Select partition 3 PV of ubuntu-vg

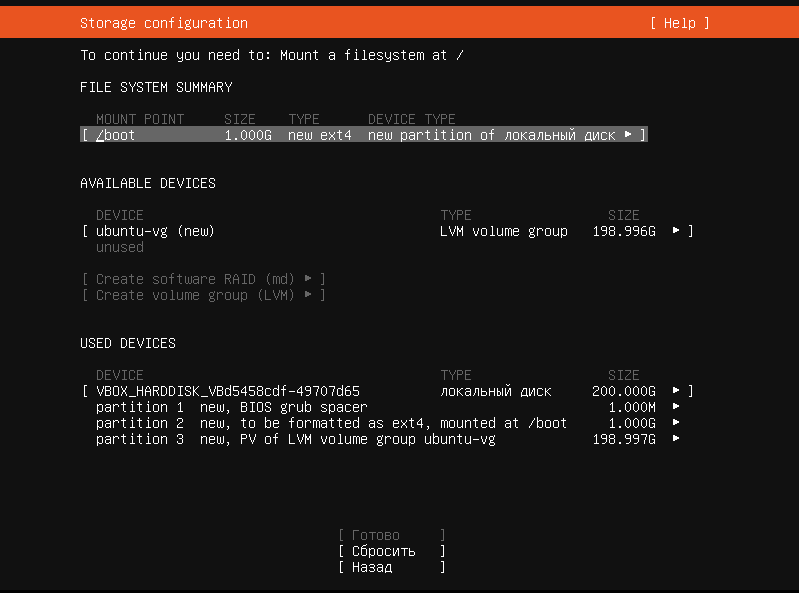pos(295,439)
